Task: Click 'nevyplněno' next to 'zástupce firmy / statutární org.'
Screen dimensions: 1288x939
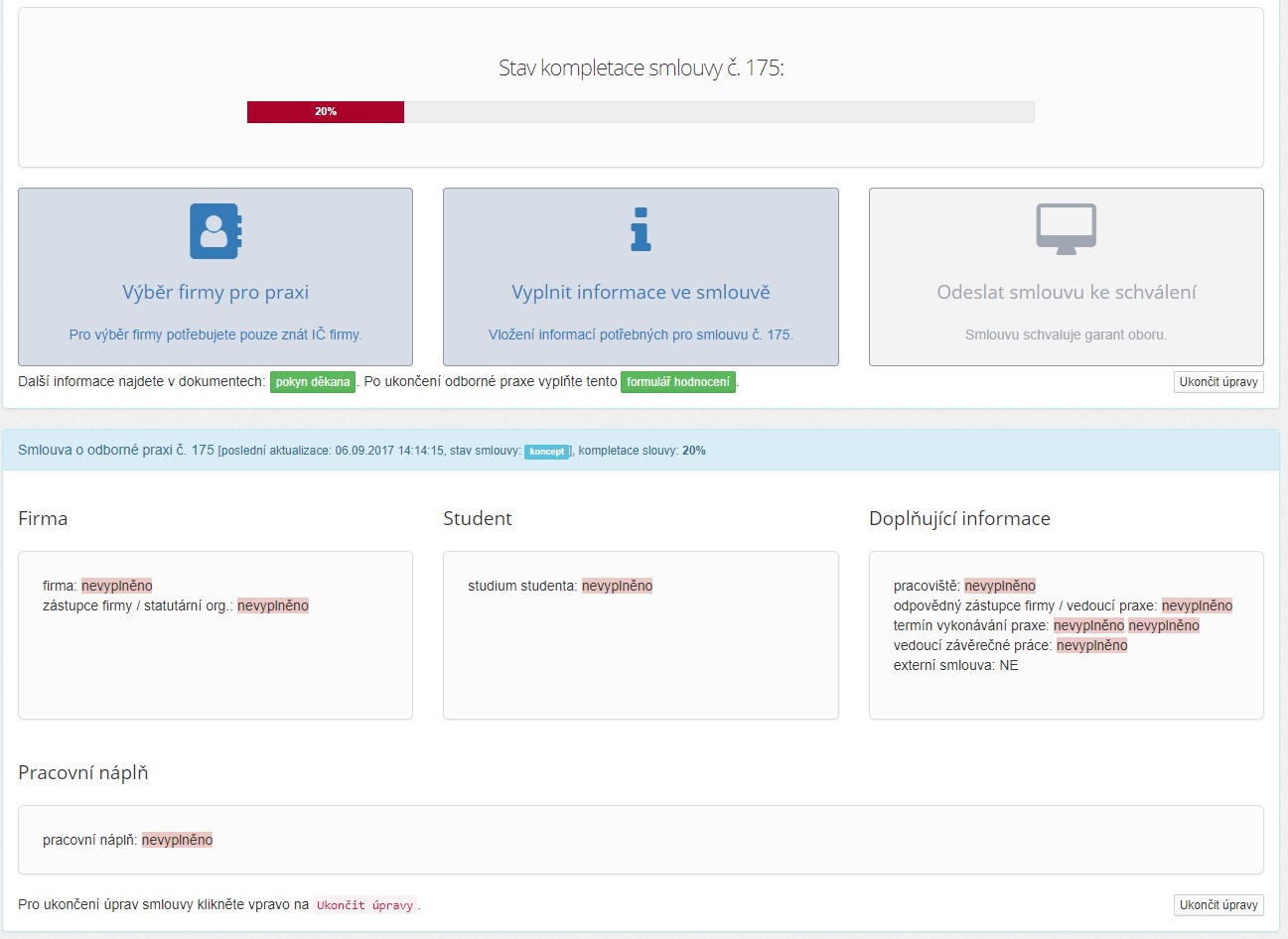Action: click(273, 605)
